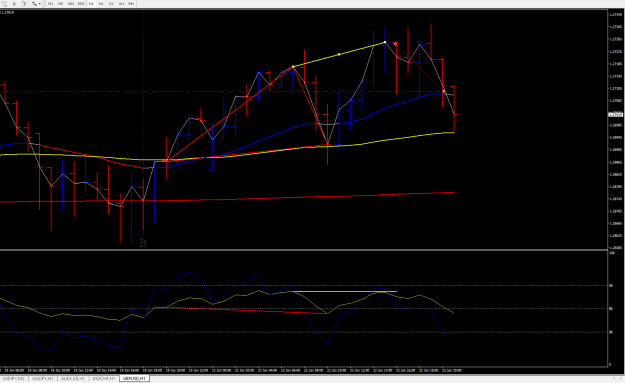Click the divider between chart and indicator window
The image size is (625, 383).
click(304, 250)
